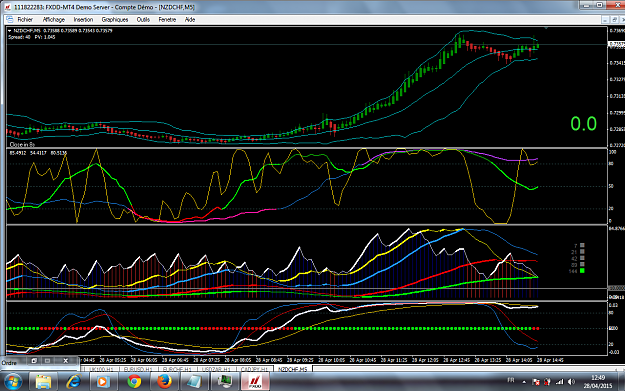Screen dimensions: 625x391
Task: Click the green 144 legend square
Action: click(582, 271)
